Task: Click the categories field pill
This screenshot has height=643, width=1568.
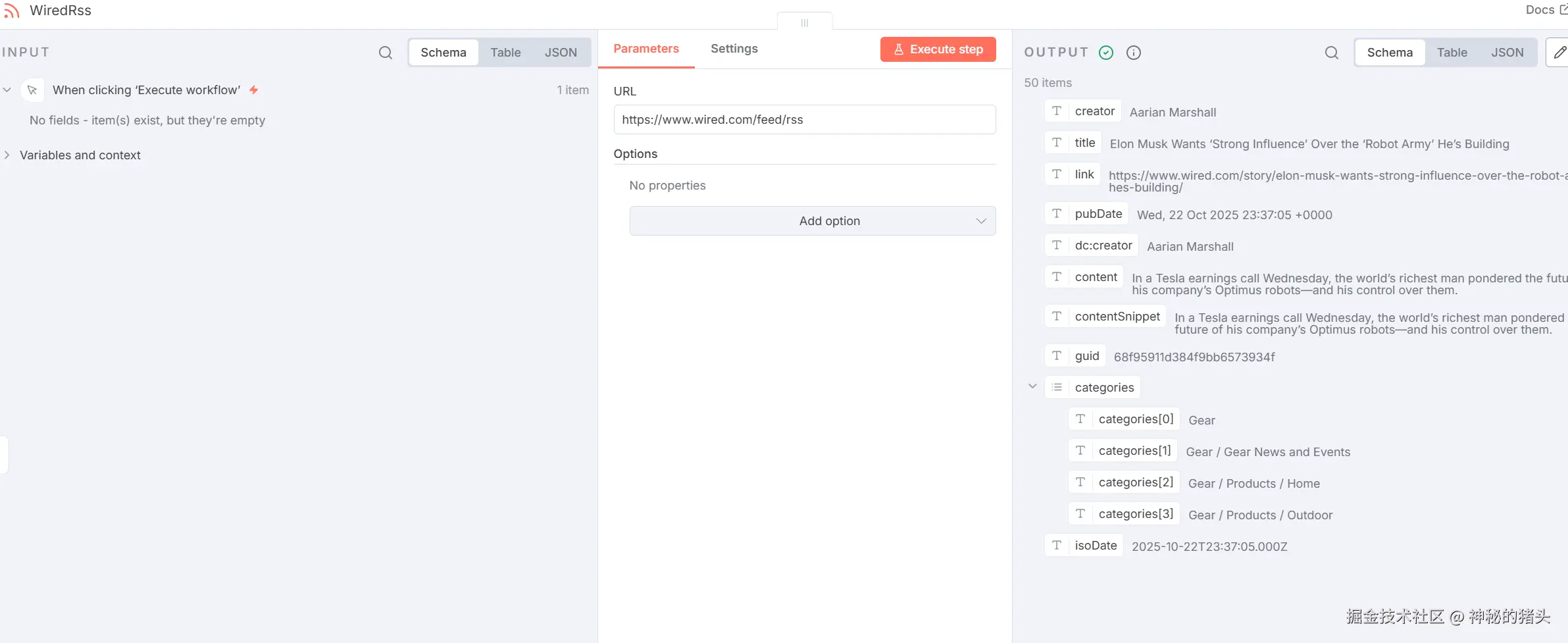Action: pyautogui.click(x=1093, y=388)
